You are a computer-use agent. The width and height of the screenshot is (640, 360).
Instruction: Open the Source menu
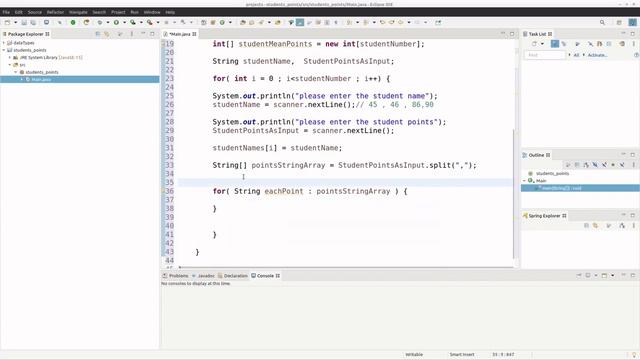coord(35,12)
